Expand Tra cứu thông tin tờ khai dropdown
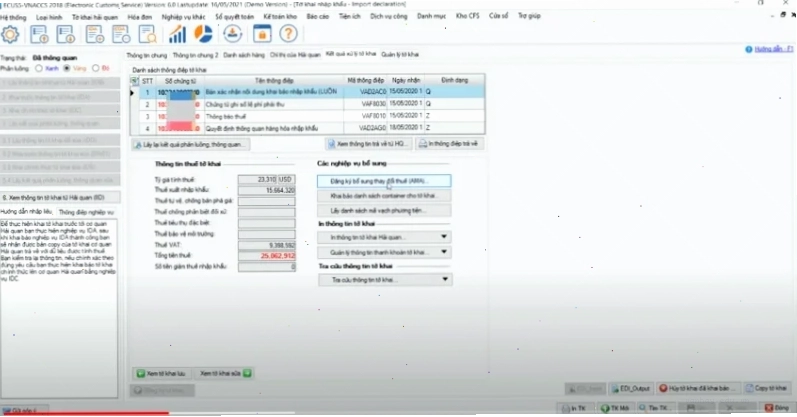Image resolution: width=797 pixels, height=417 pixels. pos(445,280)
